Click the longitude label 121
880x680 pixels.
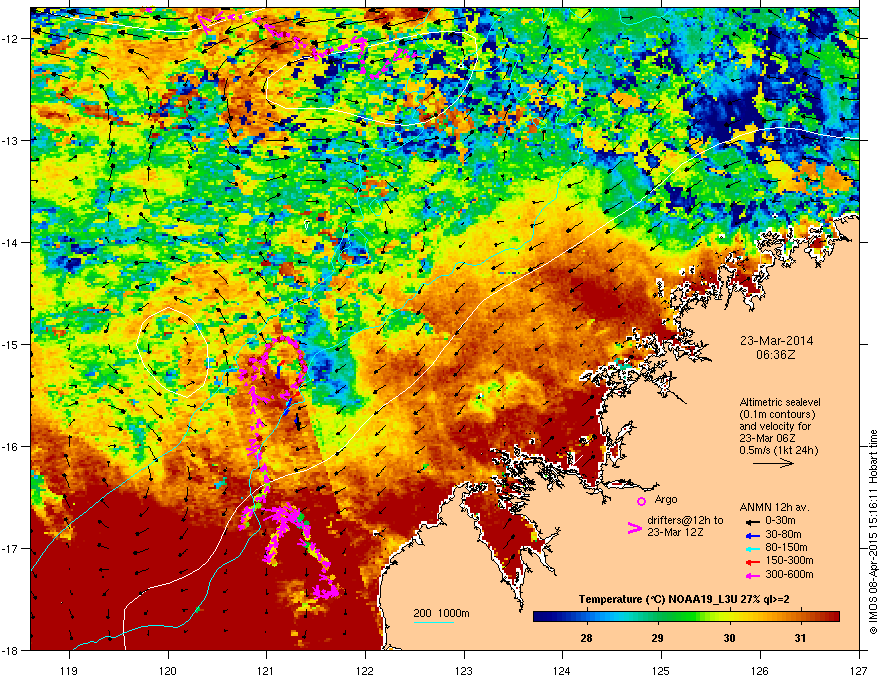tap(266, 670)
